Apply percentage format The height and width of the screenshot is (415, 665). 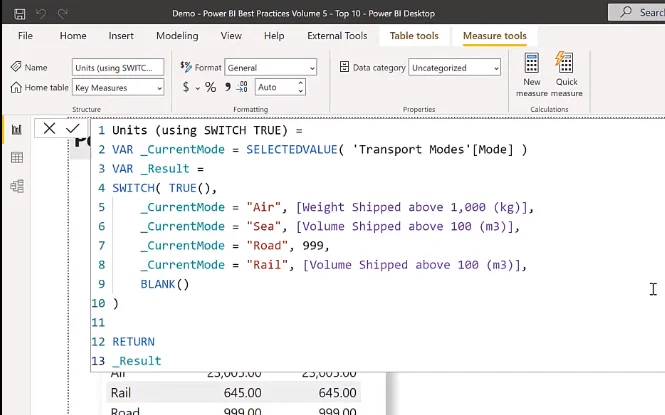pyautogui.click(x=210, y=87)
